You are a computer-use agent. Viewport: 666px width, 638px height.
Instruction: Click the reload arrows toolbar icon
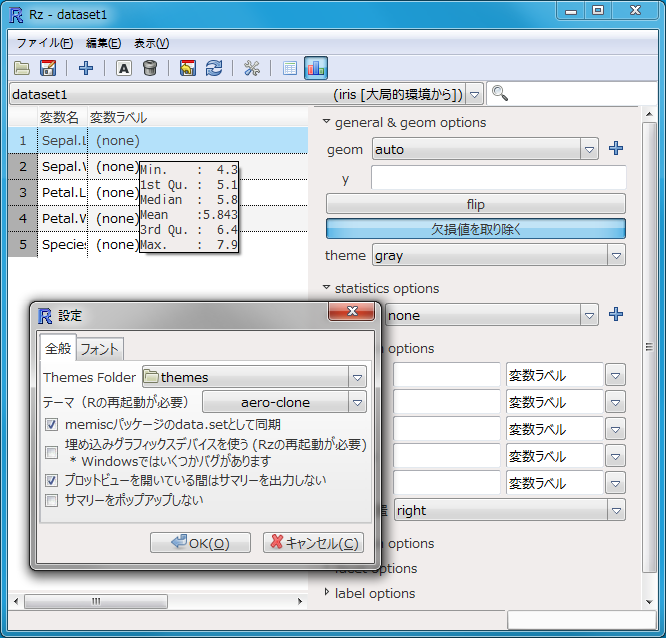[x=214, y=68]
